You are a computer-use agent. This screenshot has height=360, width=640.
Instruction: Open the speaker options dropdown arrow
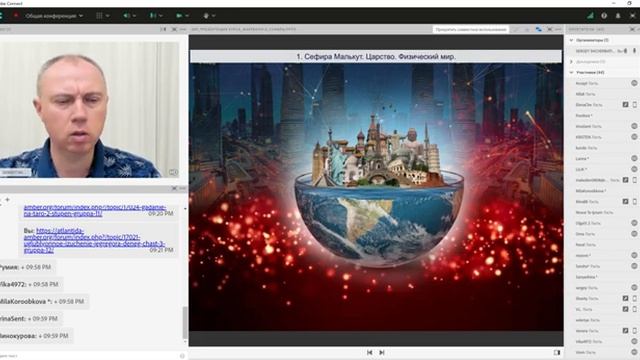tap(134, 16)
